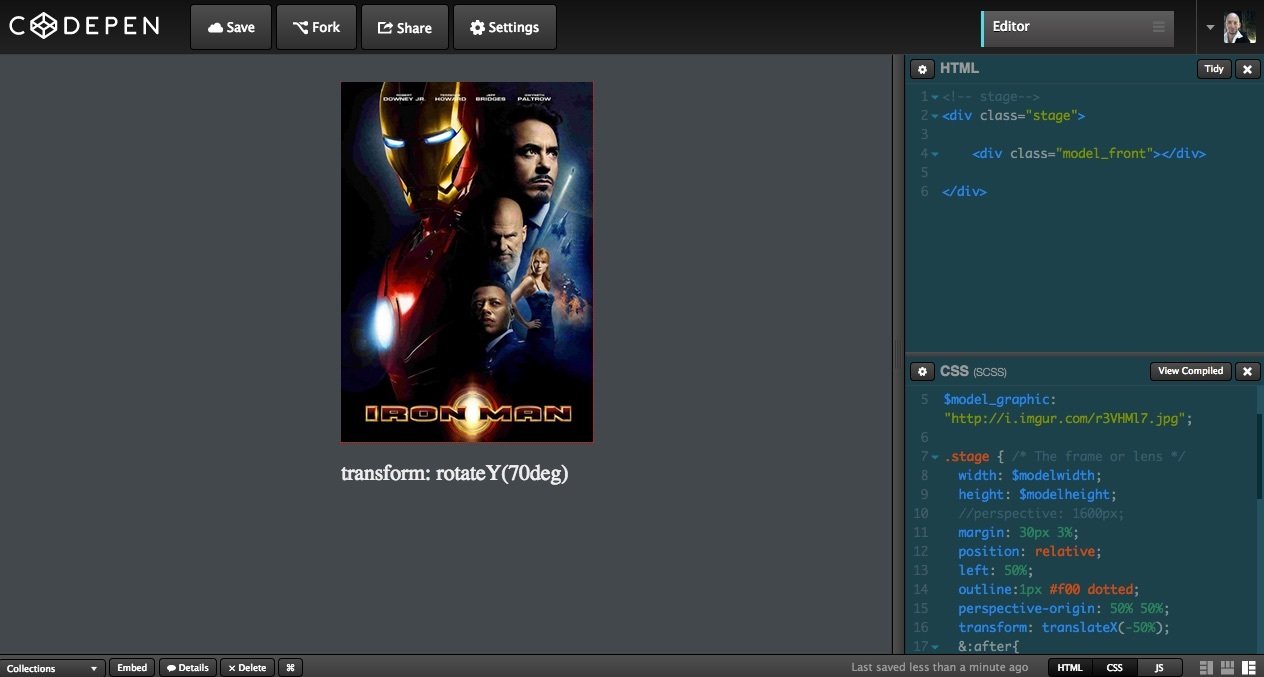Open CSS panel gear settings
This screenshot has width=1264, height=677.
coord(923,371)
